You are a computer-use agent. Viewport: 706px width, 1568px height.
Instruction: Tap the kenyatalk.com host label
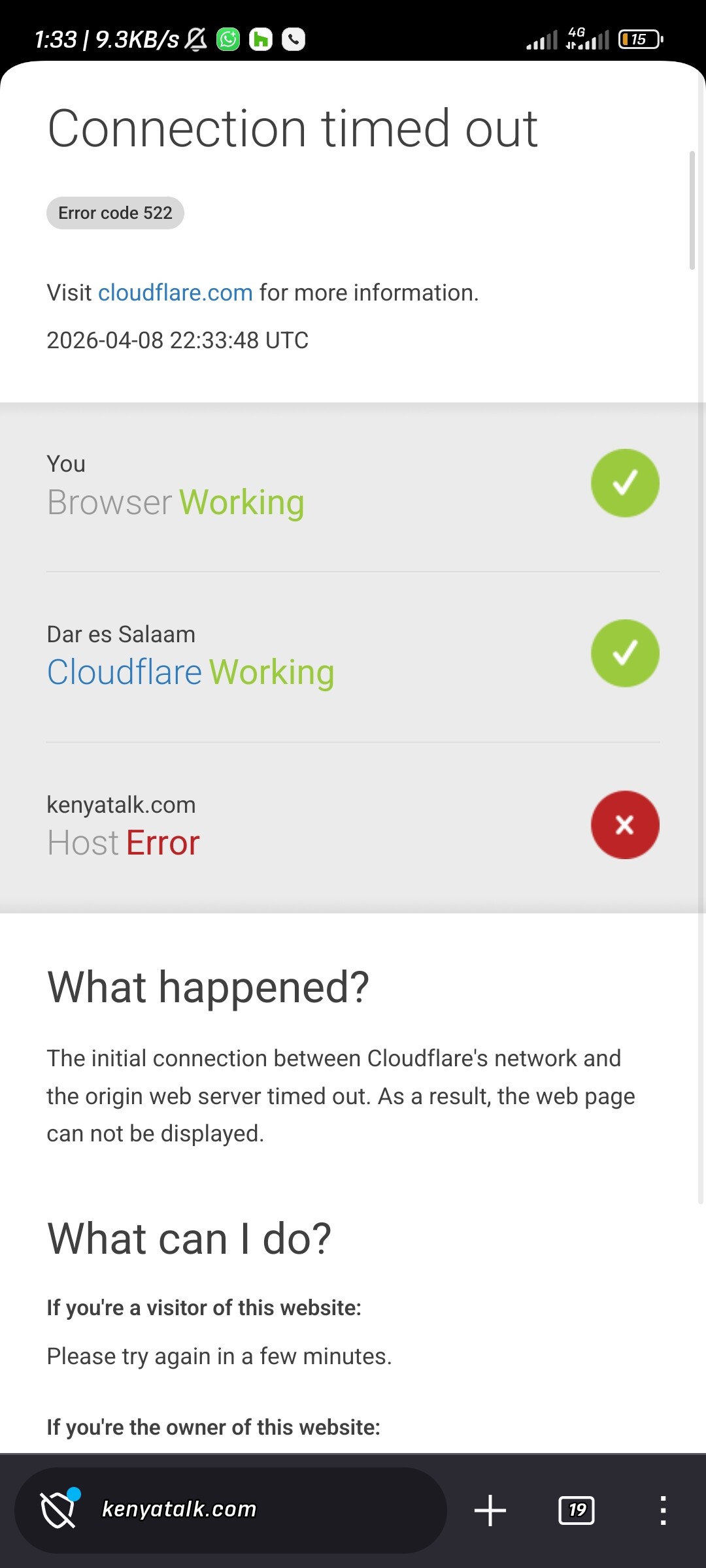121,805
